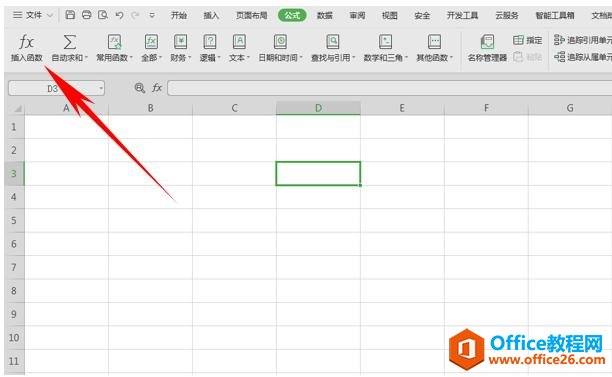Click the Define name (指定) button

click(x=527, y=40)
